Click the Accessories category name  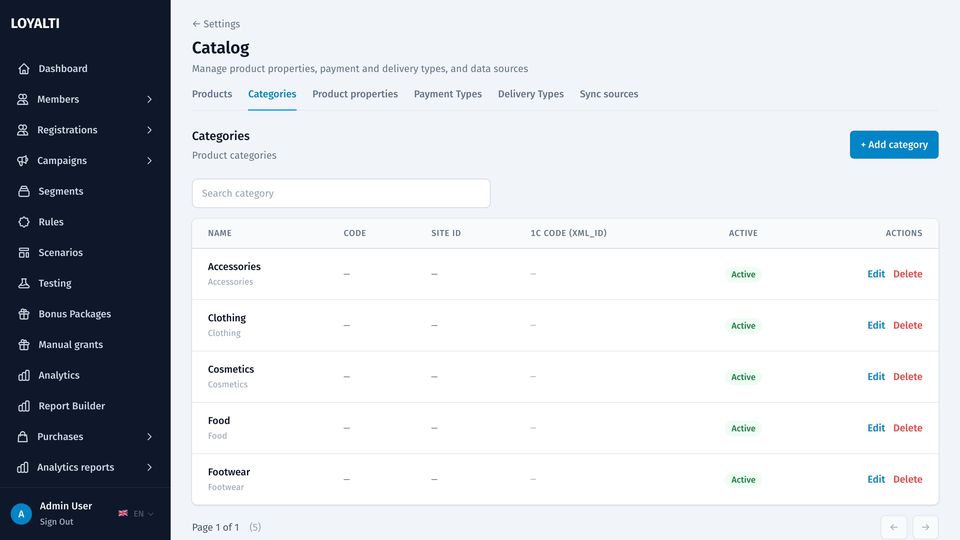pyautogui.click(x=234, y=266)
